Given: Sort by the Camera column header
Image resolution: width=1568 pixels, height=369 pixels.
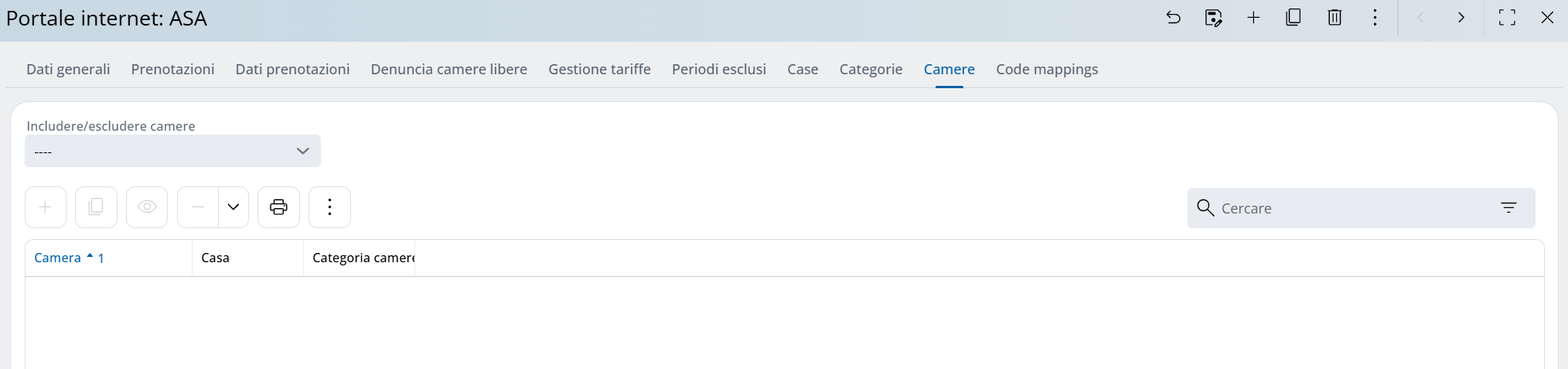Looking at the screenshot, I should pyautogui.click(x=58, y=258).
